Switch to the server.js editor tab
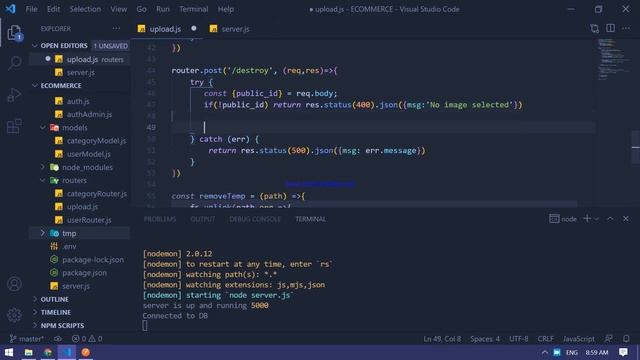This screenshot has height=360, width=640. (x=229, y=29)
